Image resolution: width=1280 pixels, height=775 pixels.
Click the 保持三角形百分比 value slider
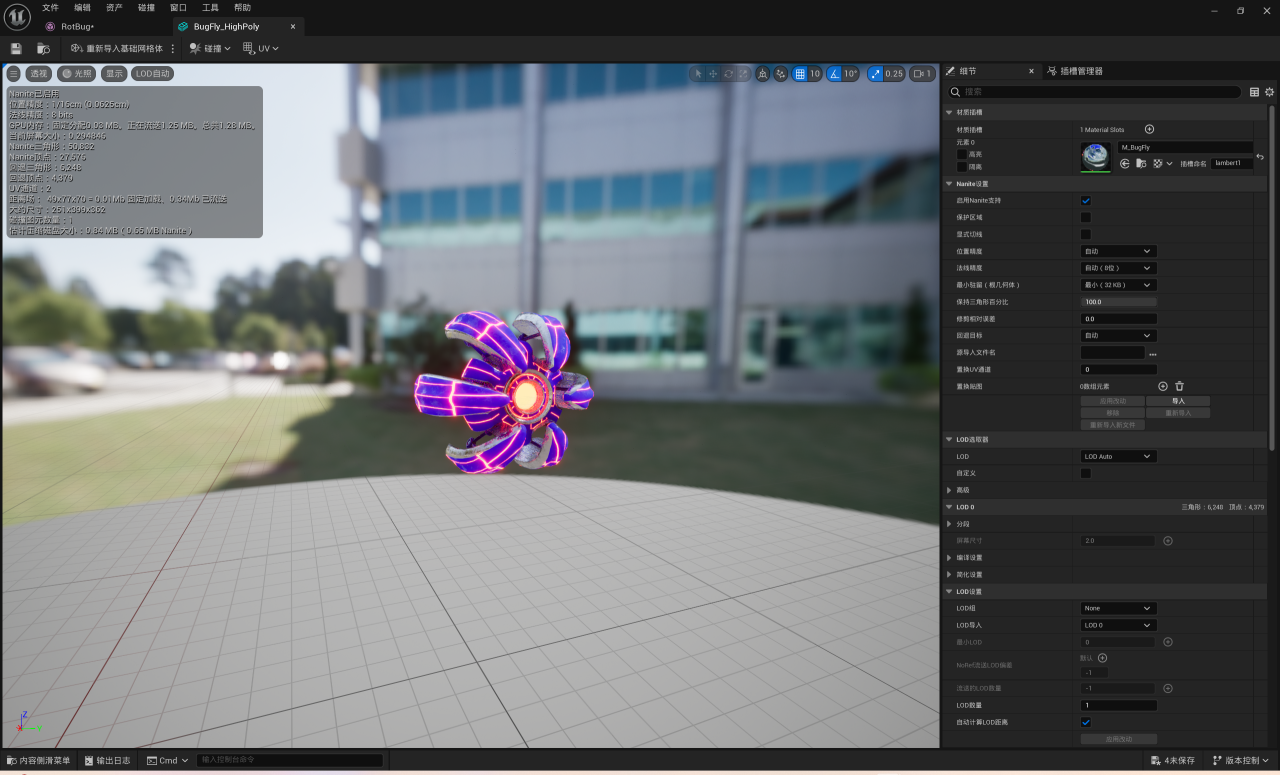[x=1118, y=302]
